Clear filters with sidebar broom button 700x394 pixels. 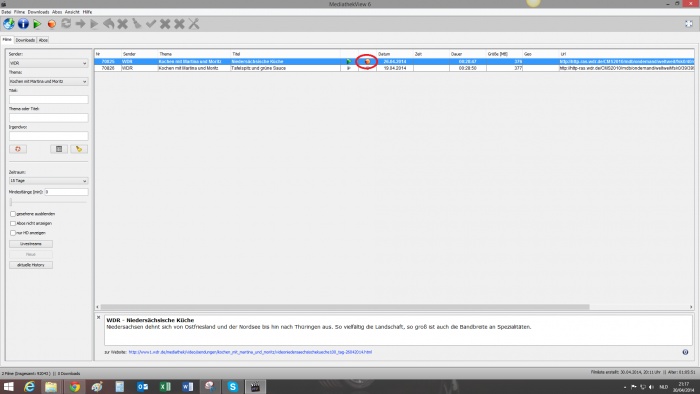(79, 149)
